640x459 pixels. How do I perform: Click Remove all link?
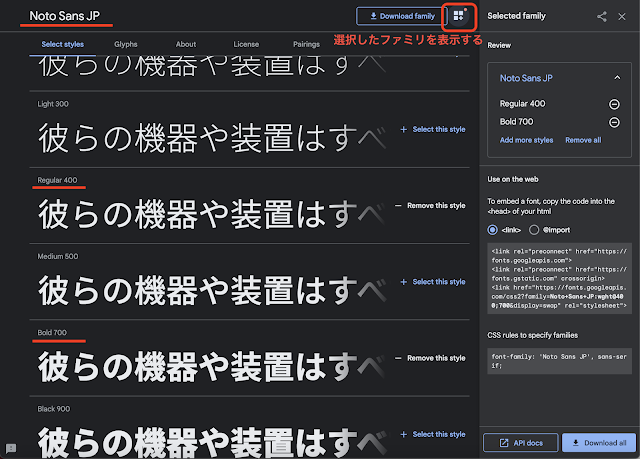[x=583, y=140]
